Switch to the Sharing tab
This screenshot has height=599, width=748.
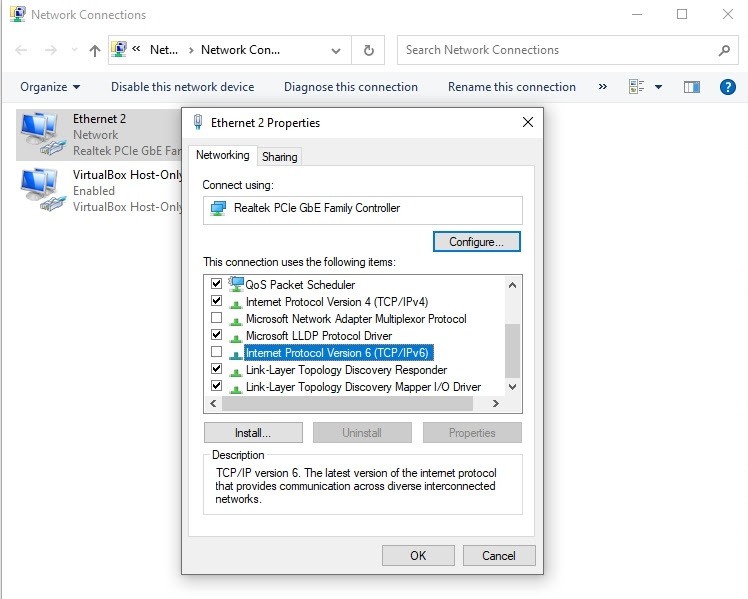280,157
